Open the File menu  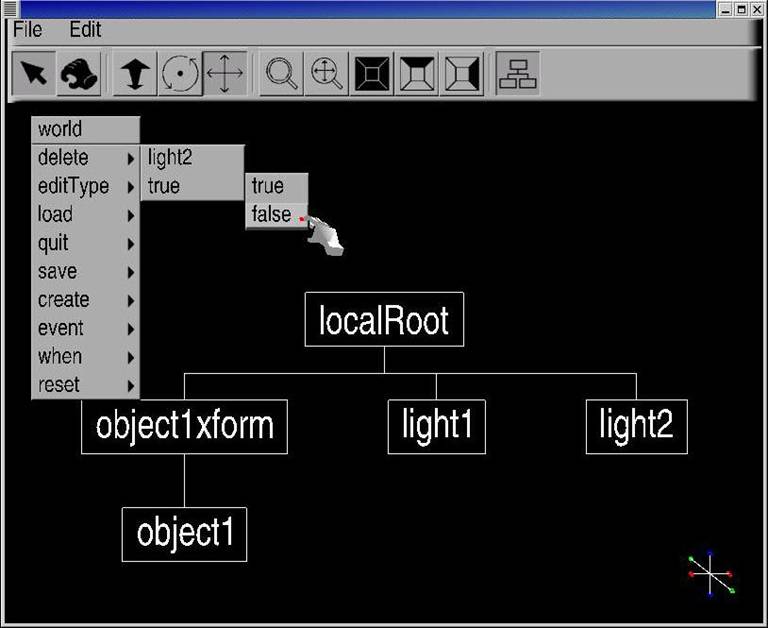coord(27,30)
